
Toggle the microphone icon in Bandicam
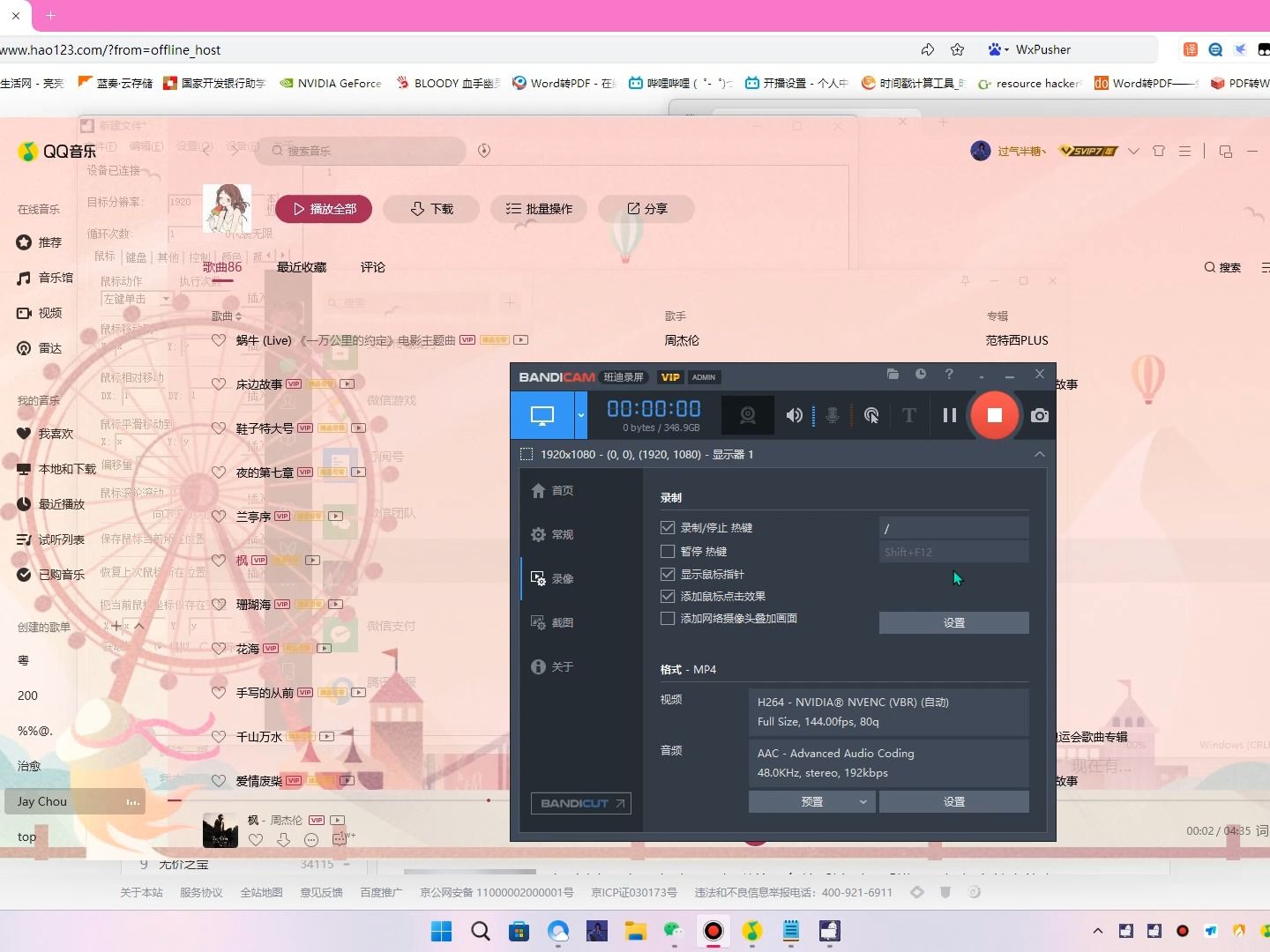[832, 415]
